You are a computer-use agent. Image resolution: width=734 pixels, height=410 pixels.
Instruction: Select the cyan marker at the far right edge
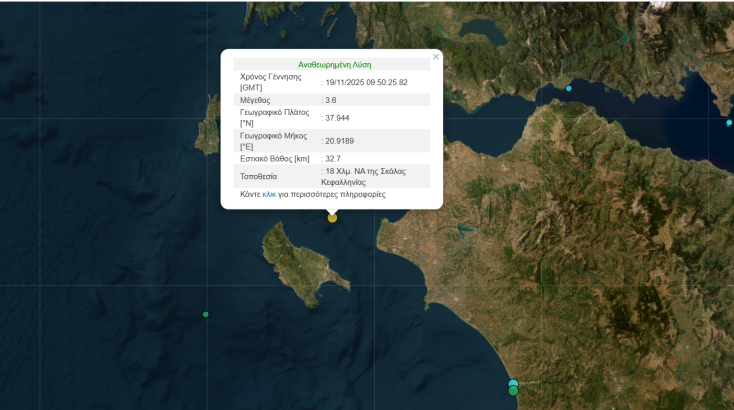(x=729, y=123)
